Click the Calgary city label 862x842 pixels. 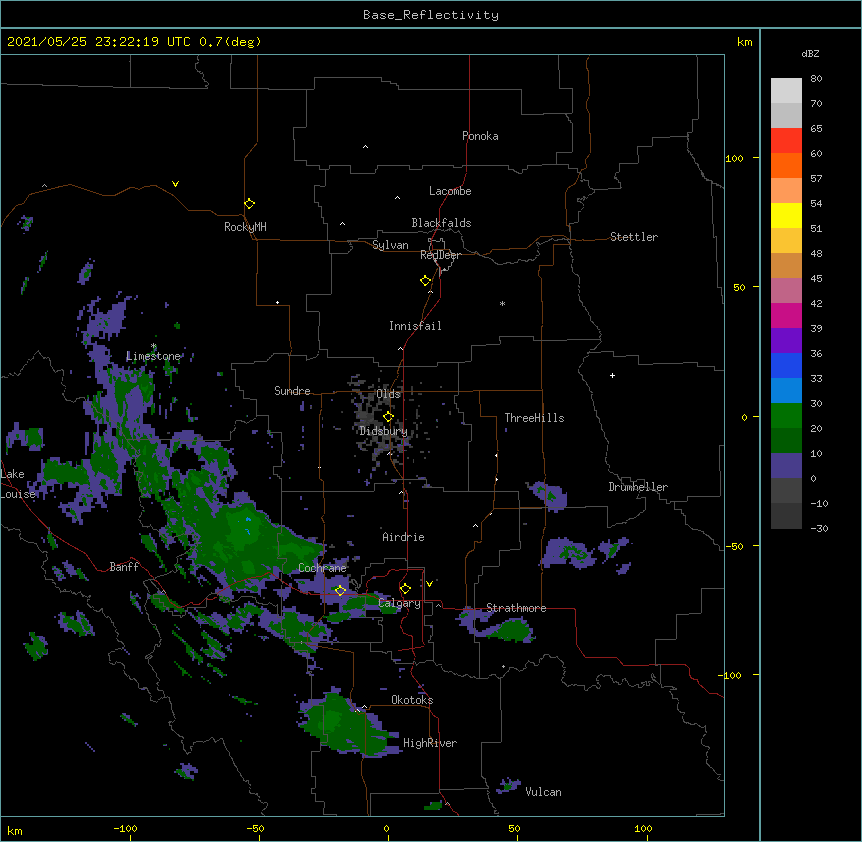coord(400,603)
